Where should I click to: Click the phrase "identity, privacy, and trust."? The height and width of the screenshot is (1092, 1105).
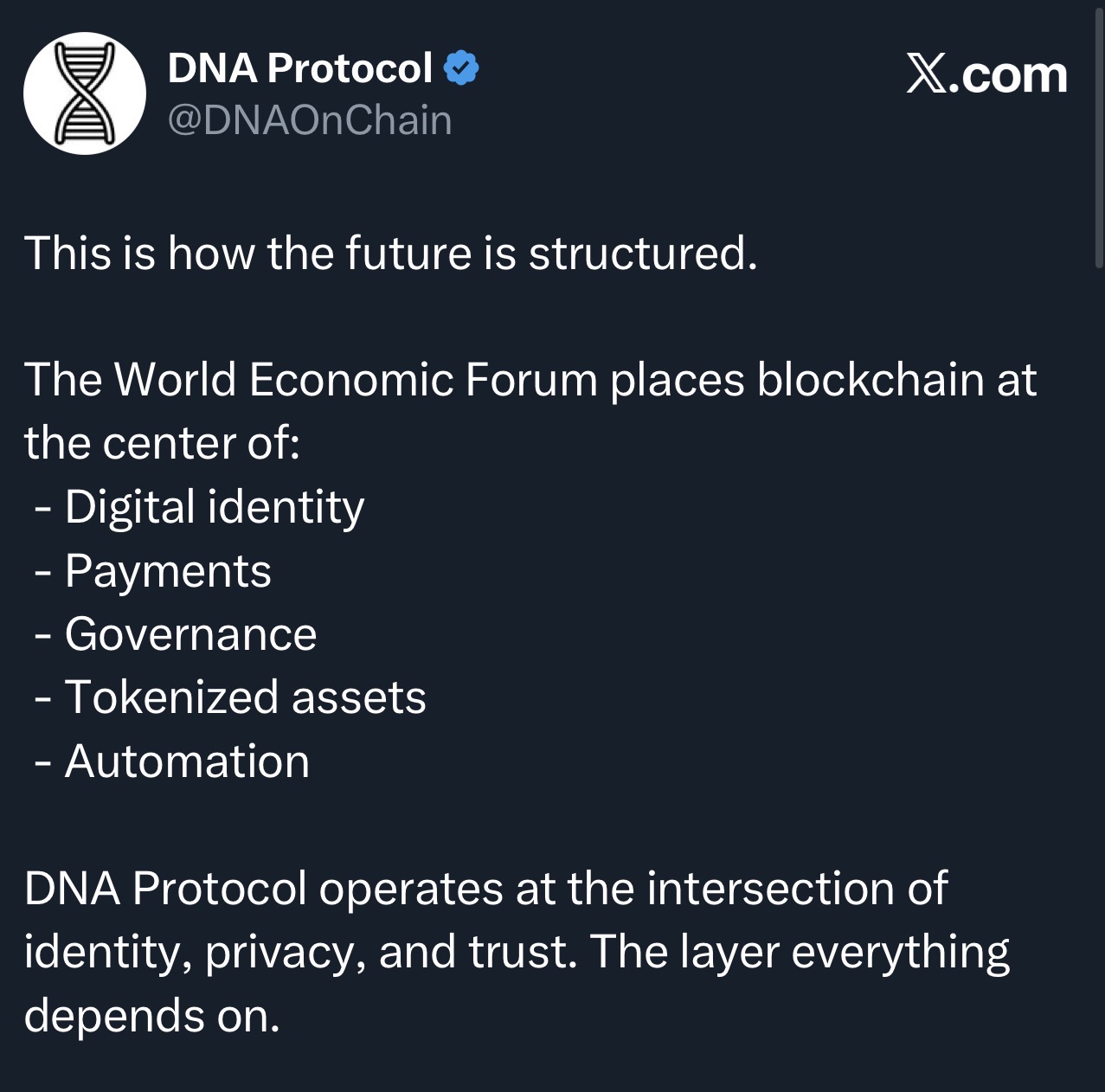coord(300,952)
